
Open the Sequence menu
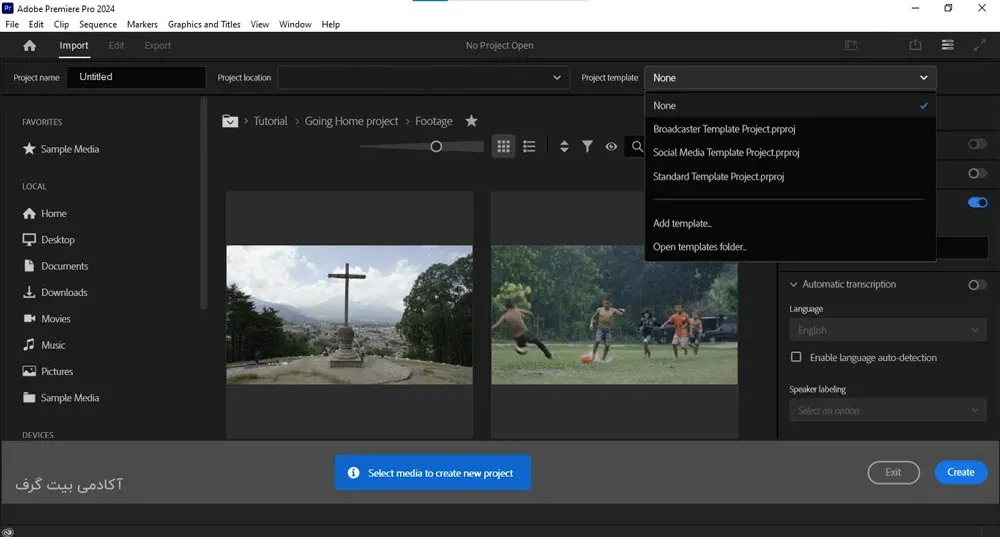[98, 24]
